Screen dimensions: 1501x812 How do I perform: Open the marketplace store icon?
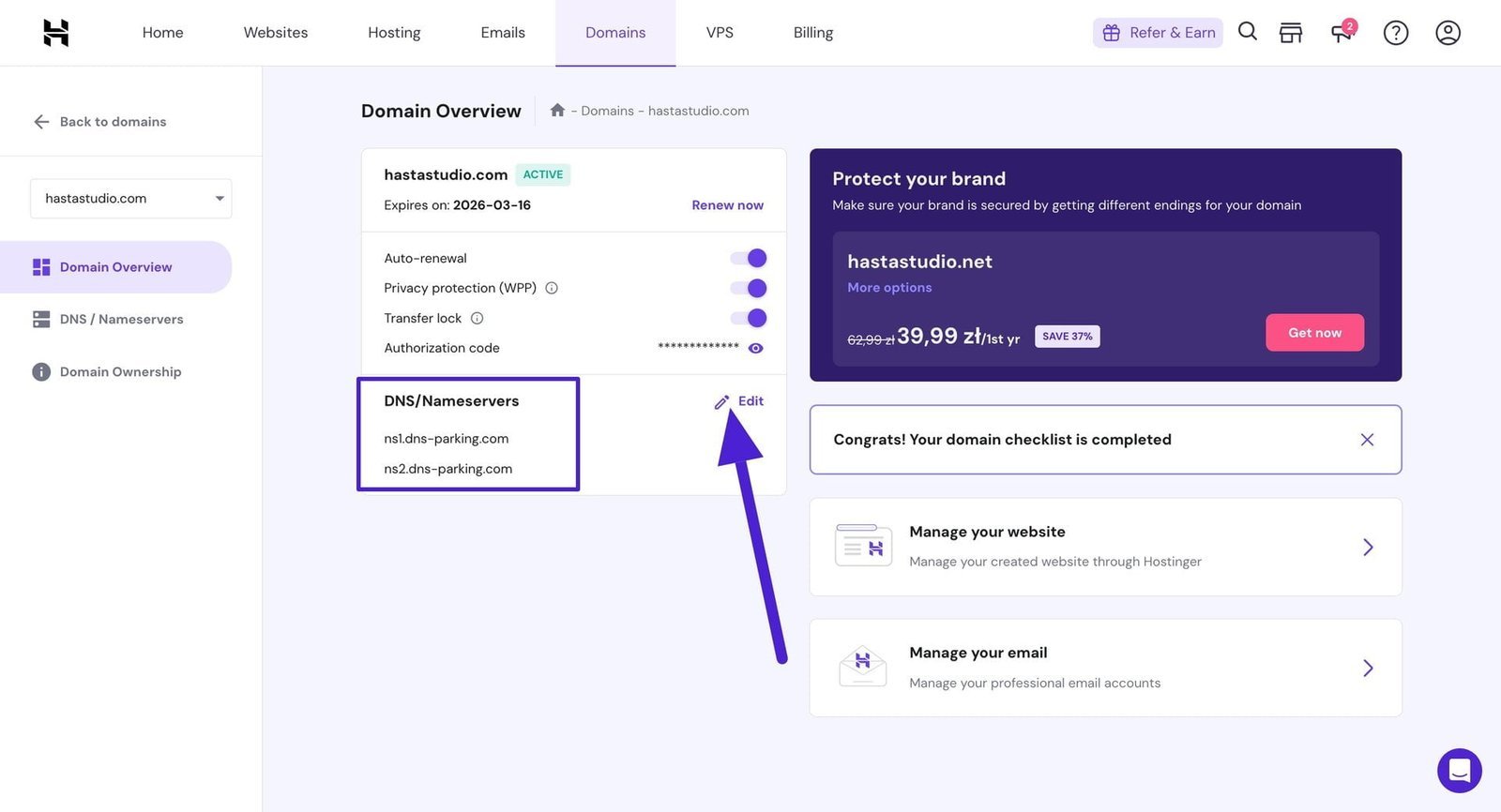(x=1291, y=33)
